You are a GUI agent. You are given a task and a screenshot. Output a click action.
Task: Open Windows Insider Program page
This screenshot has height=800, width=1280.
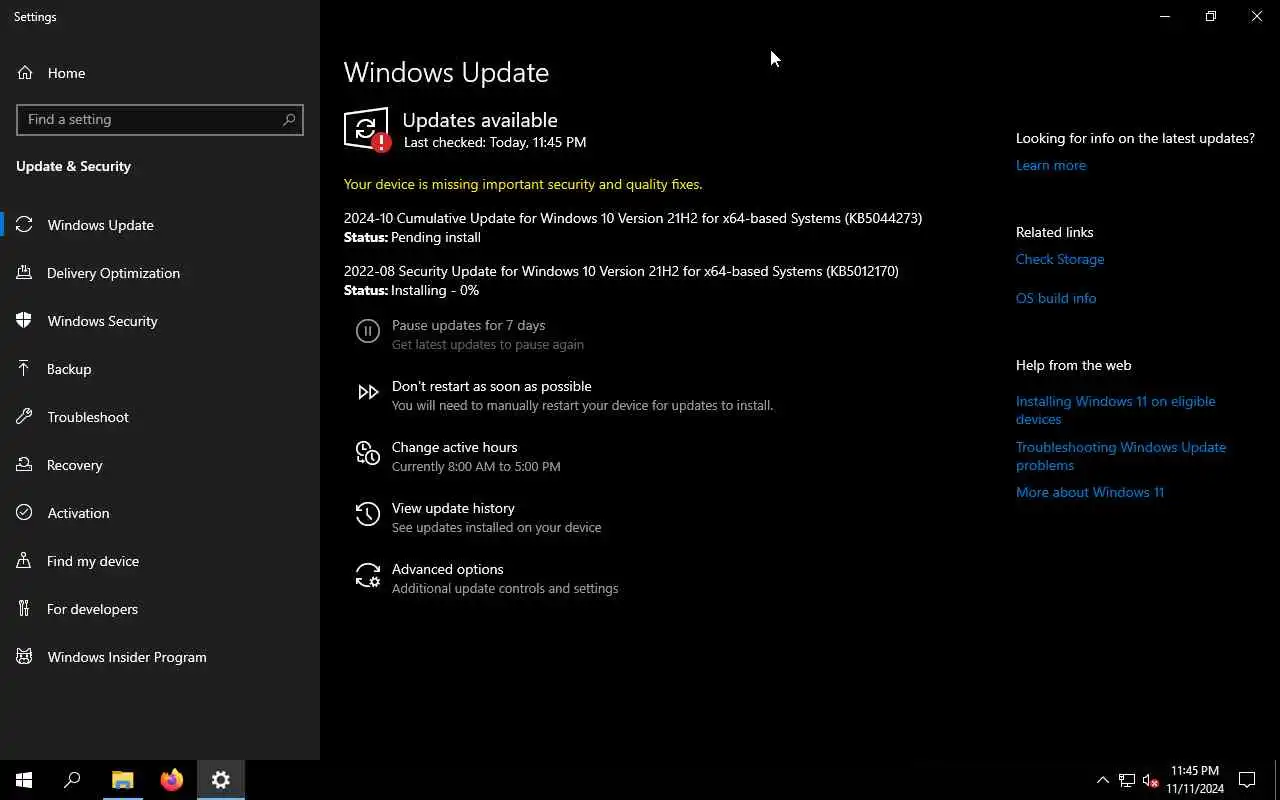coord(160,657)
